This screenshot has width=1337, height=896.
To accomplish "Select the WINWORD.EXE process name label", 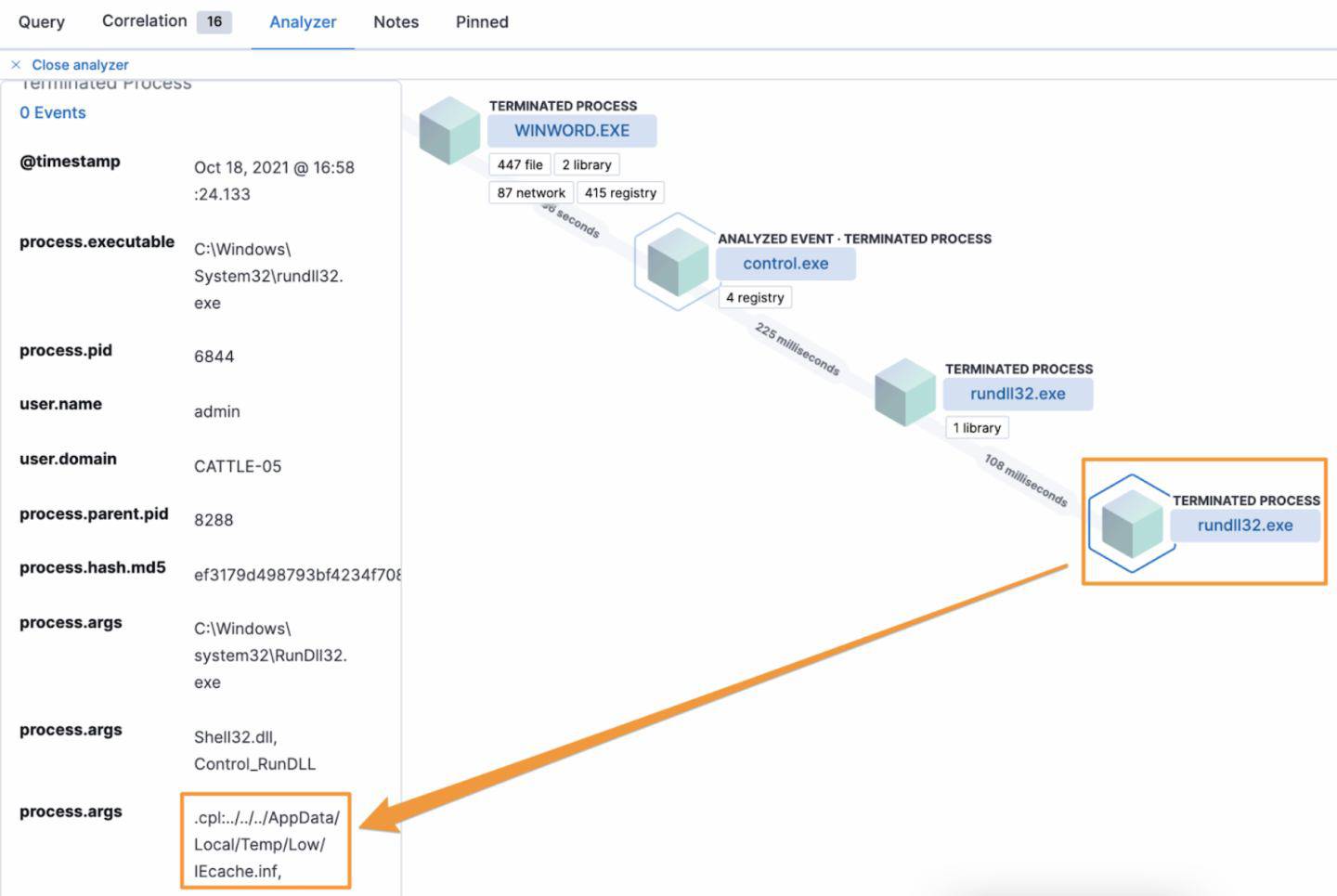I will point(572,130).
